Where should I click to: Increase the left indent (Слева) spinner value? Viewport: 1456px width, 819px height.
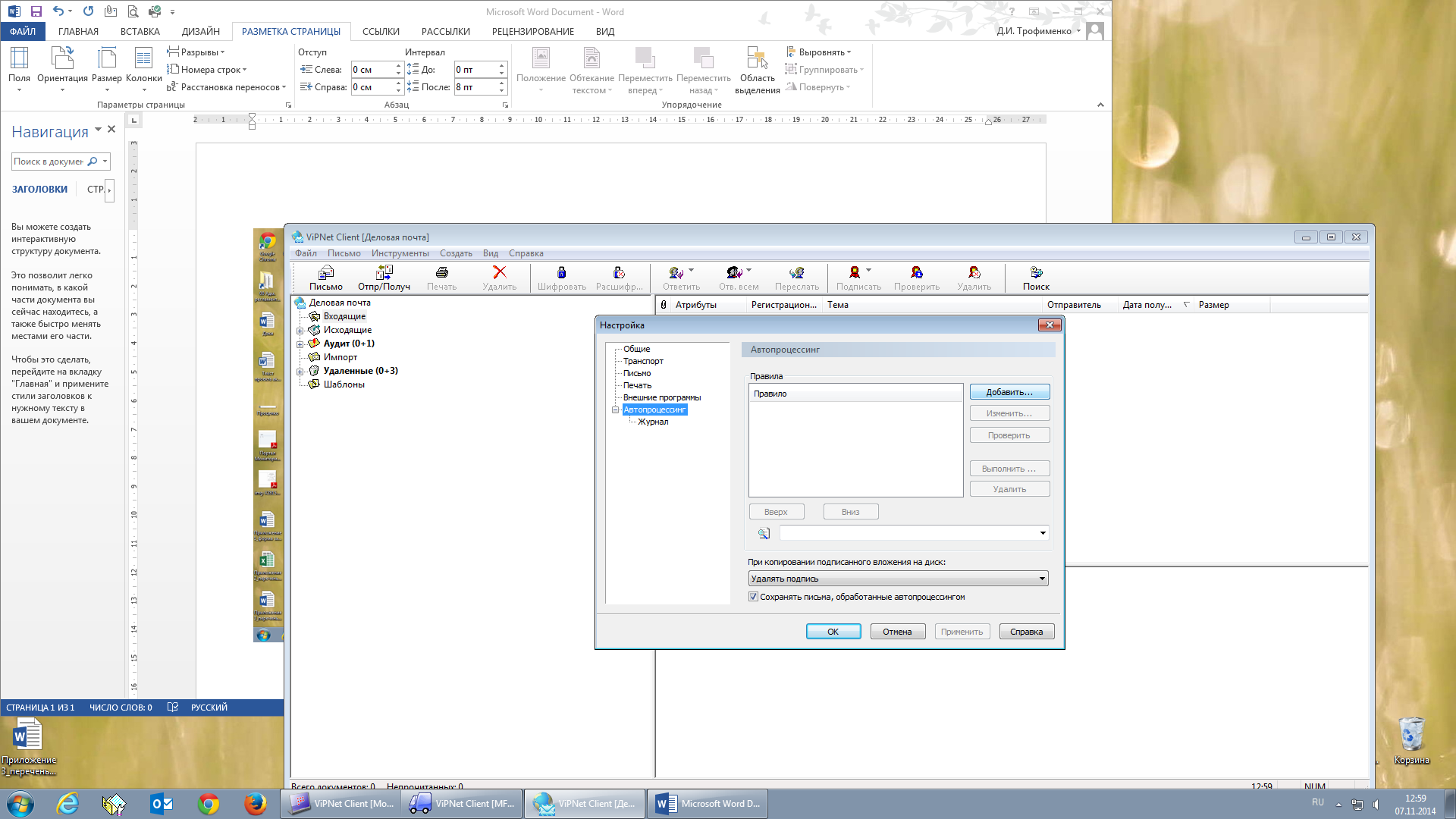point(398,66)
